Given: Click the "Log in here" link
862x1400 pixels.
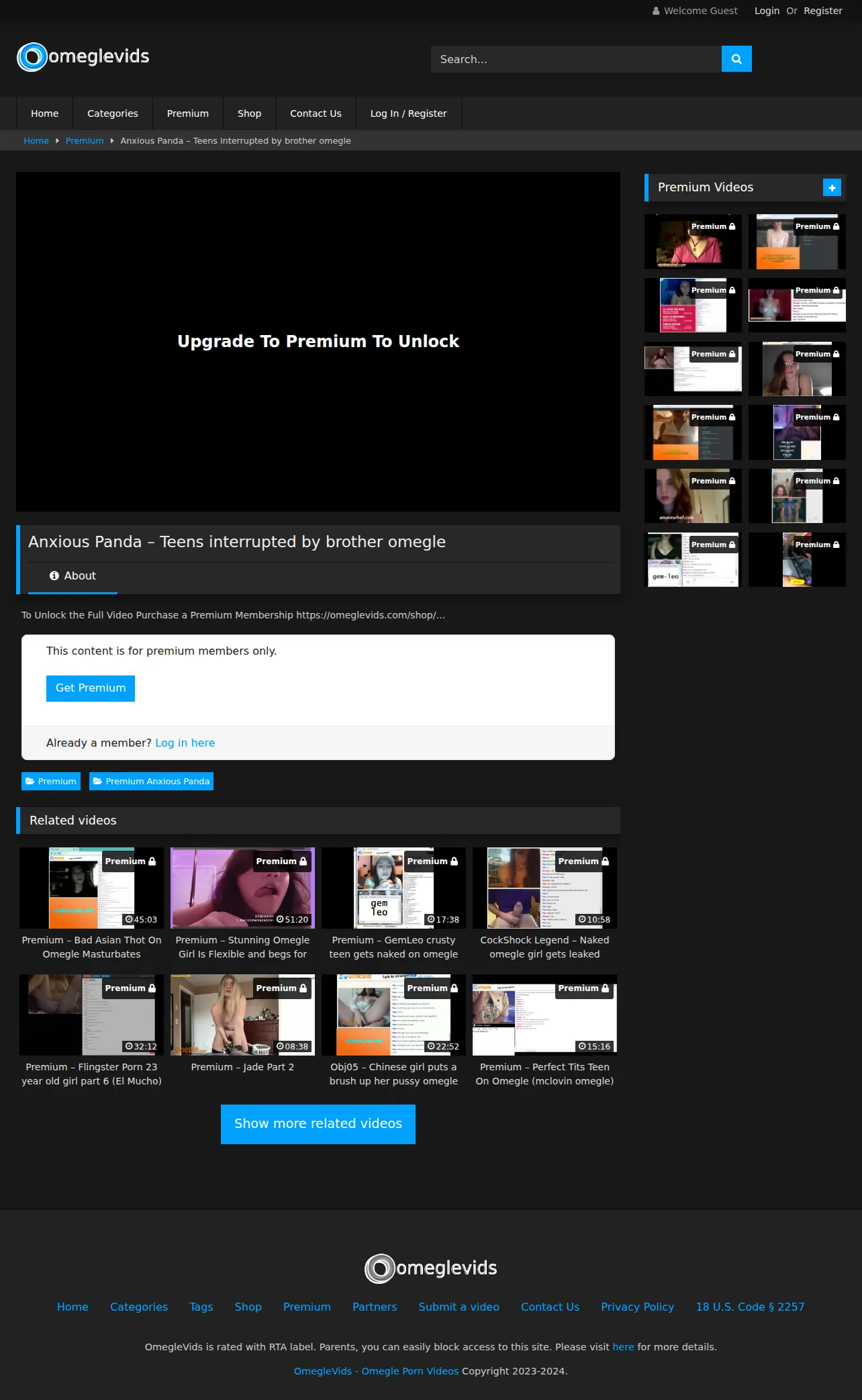Looking at the screenshot, I should tap(185, 743).
